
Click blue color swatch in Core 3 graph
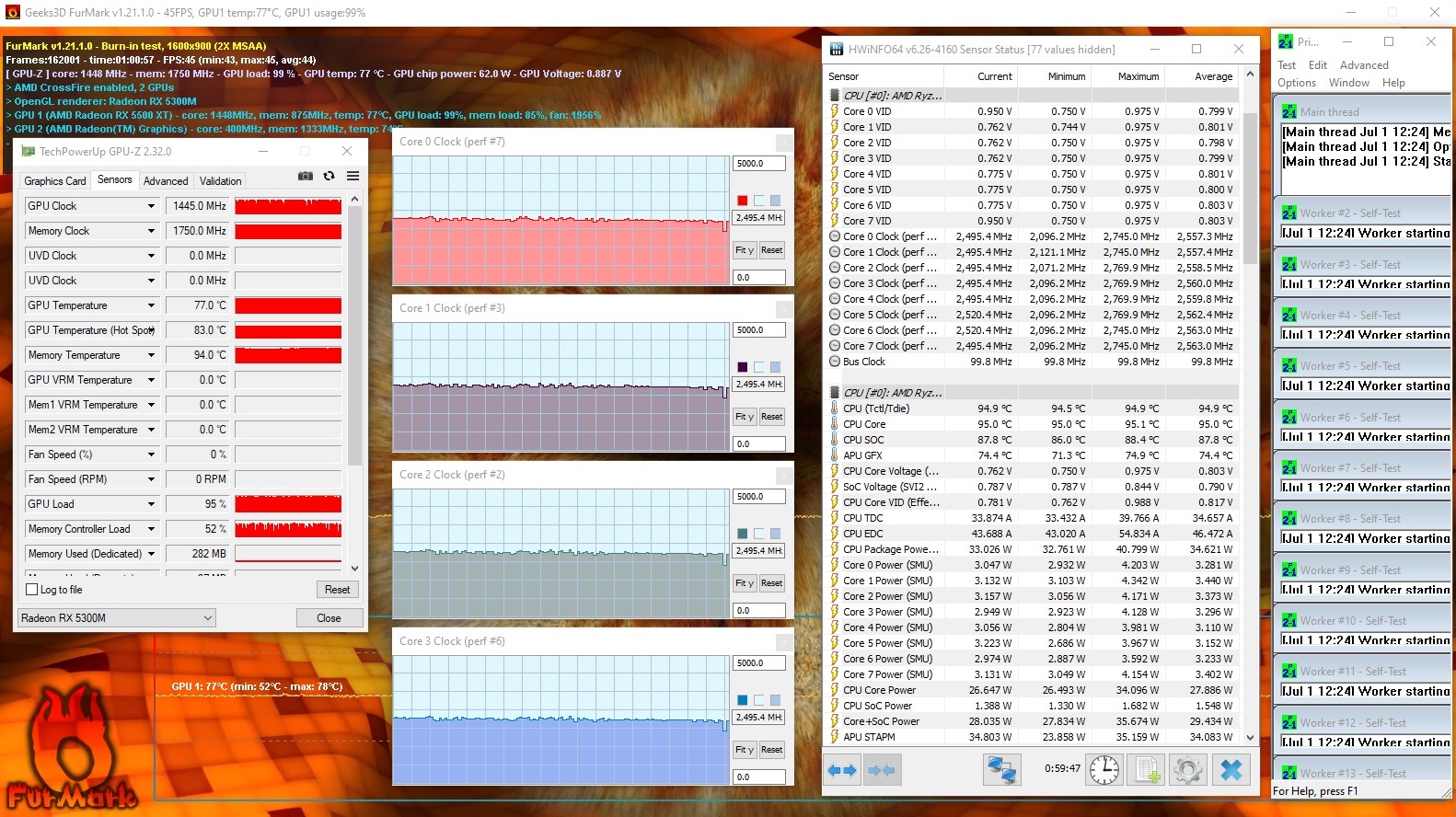(742, 700)
